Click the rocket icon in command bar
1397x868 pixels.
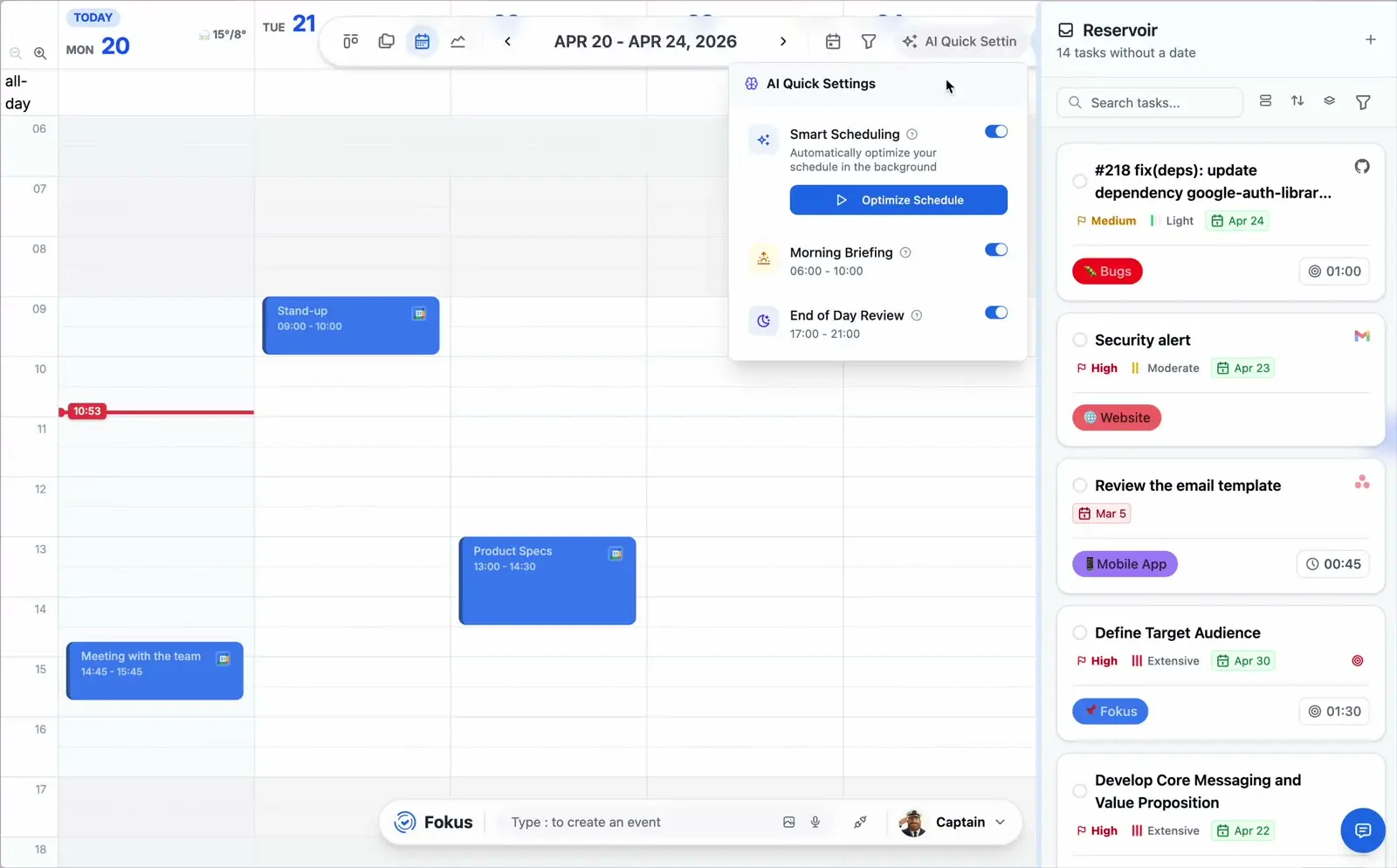pyautogui.click(x=860, y=822)
